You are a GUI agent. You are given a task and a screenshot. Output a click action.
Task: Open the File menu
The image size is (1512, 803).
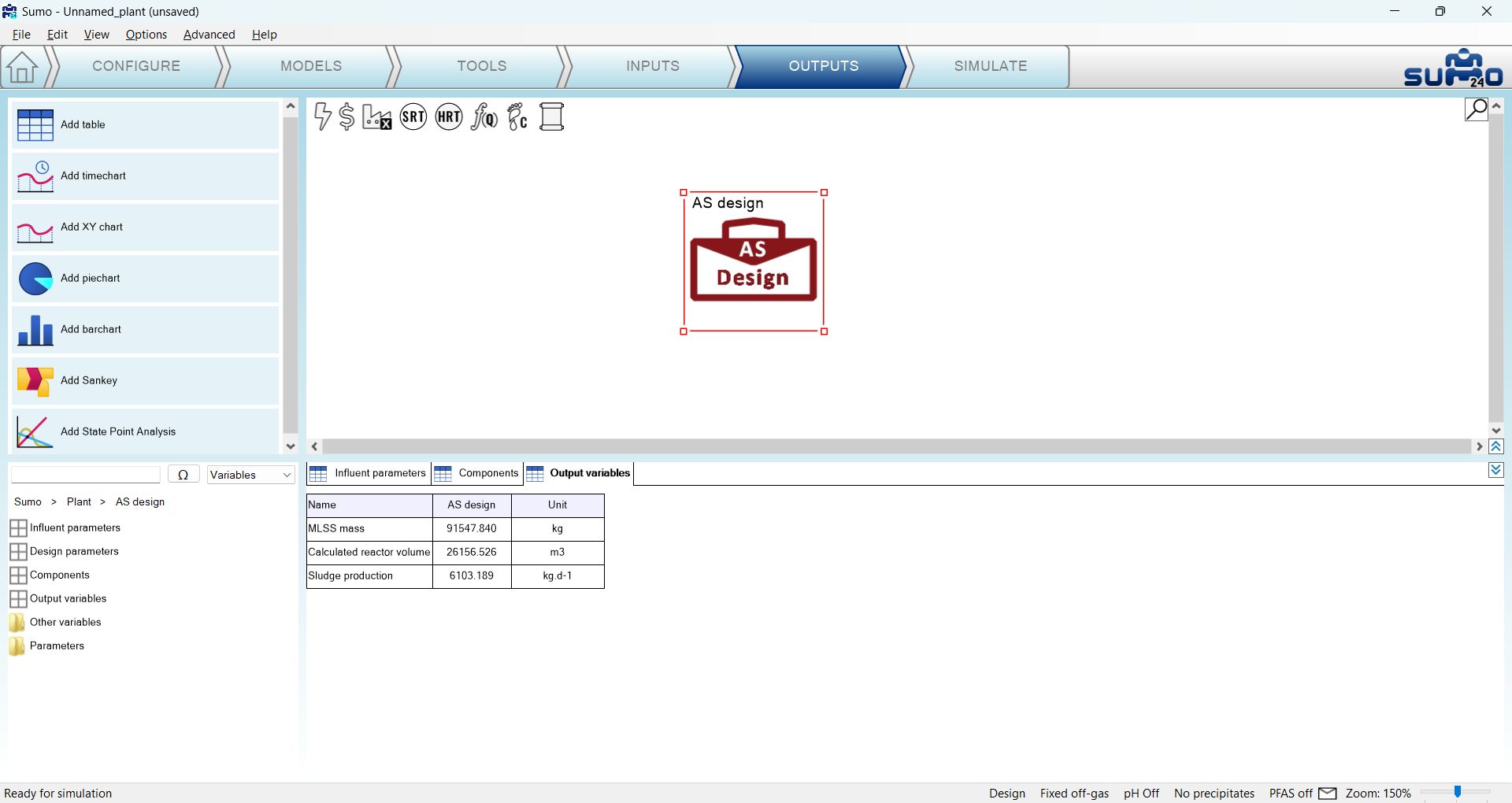21,35
